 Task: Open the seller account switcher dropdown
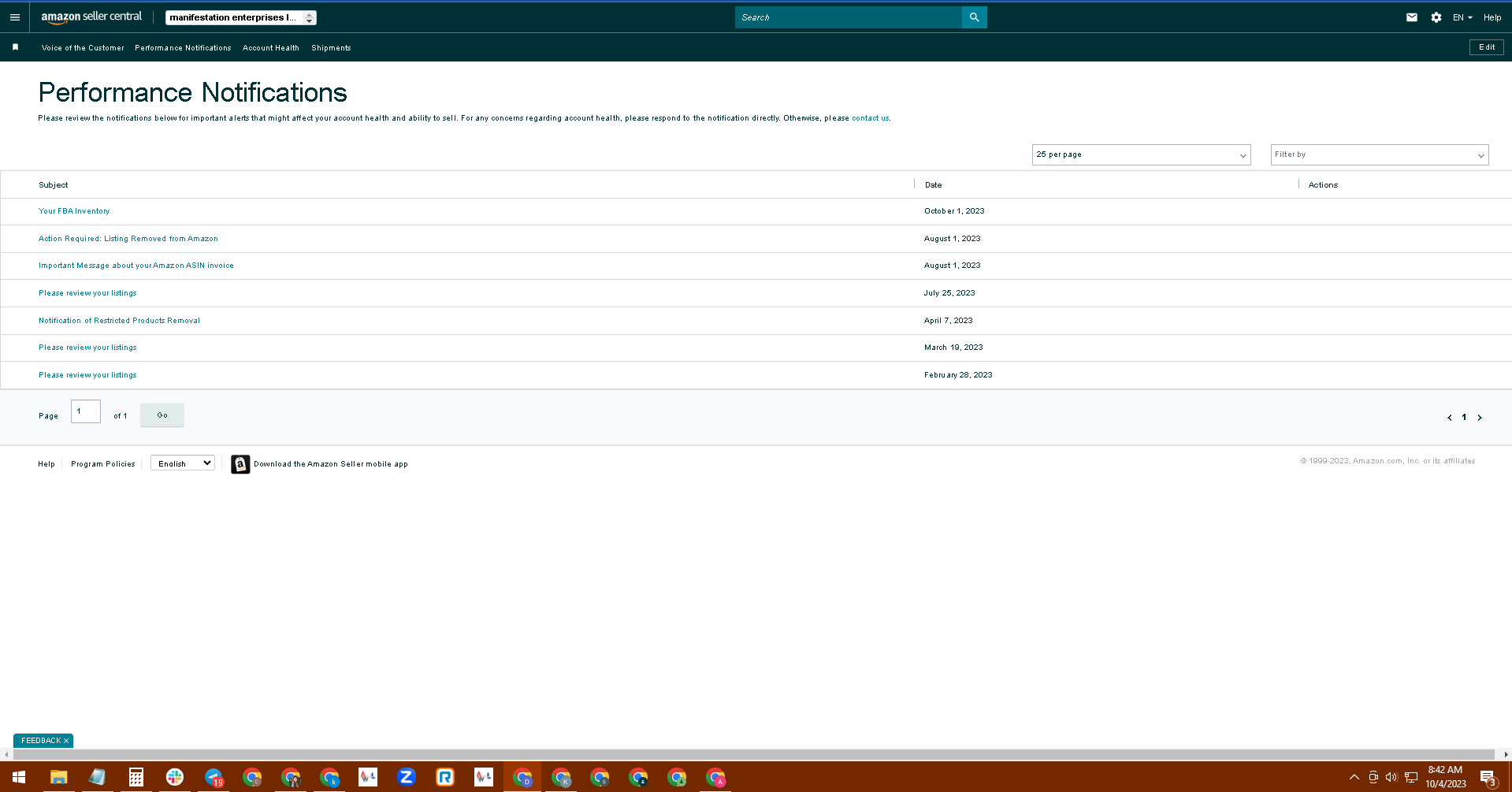click(x=241, y=17)
